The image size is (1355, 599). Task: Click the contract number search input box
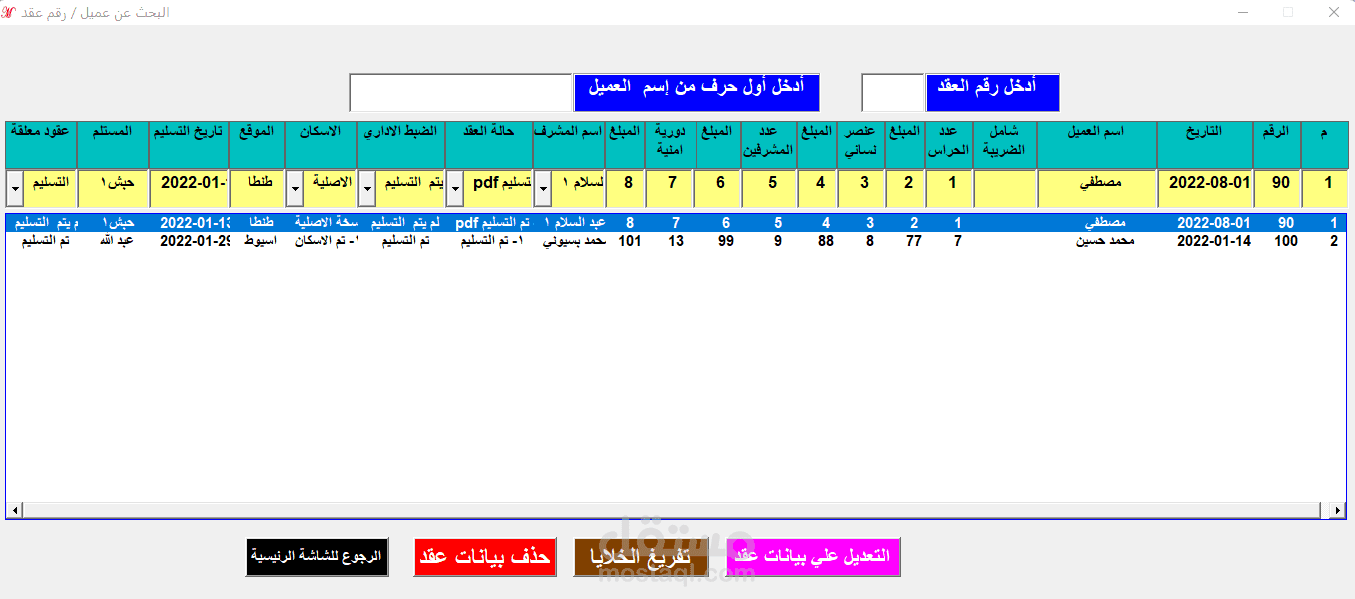(892, 92)
